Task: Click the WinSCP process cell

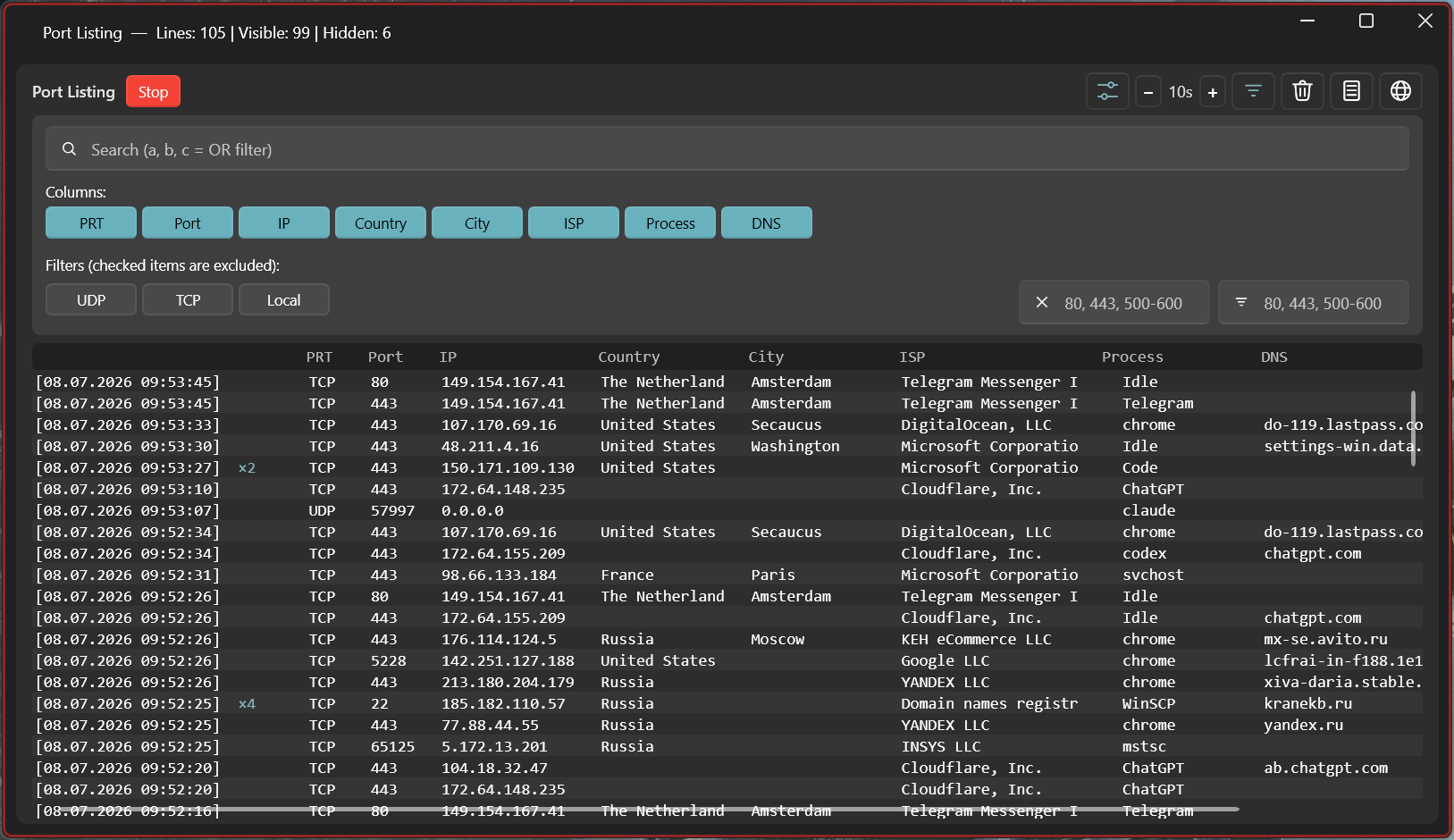Action: pos(1149,703)
